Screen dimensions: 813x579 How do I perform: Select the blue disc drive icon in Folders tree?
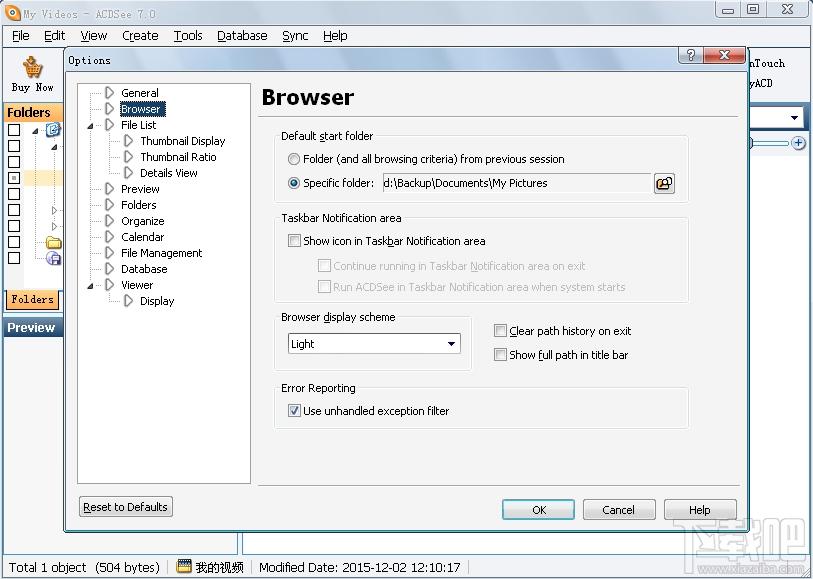click(53, 258)
